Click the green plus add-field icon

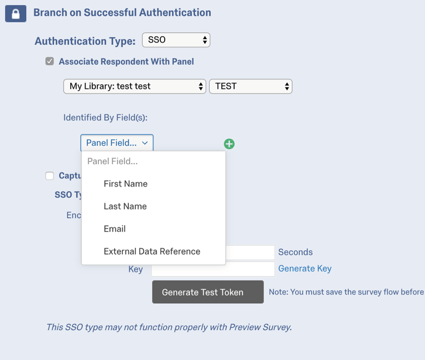[229, 144]
